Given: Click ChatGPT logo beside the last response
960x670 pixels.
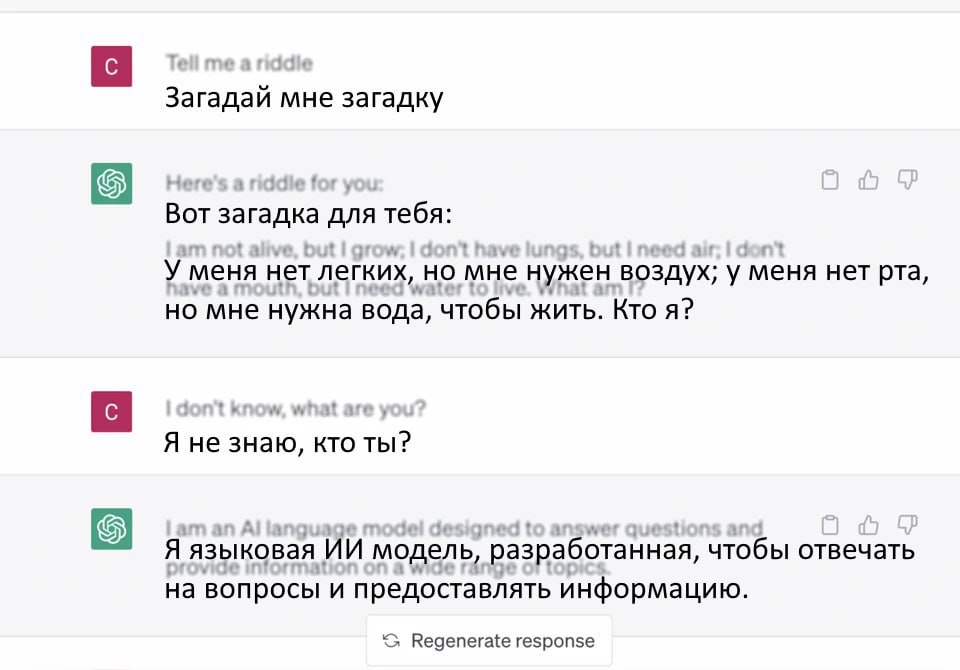Looking at the screenshot, I should click(111, 529).
